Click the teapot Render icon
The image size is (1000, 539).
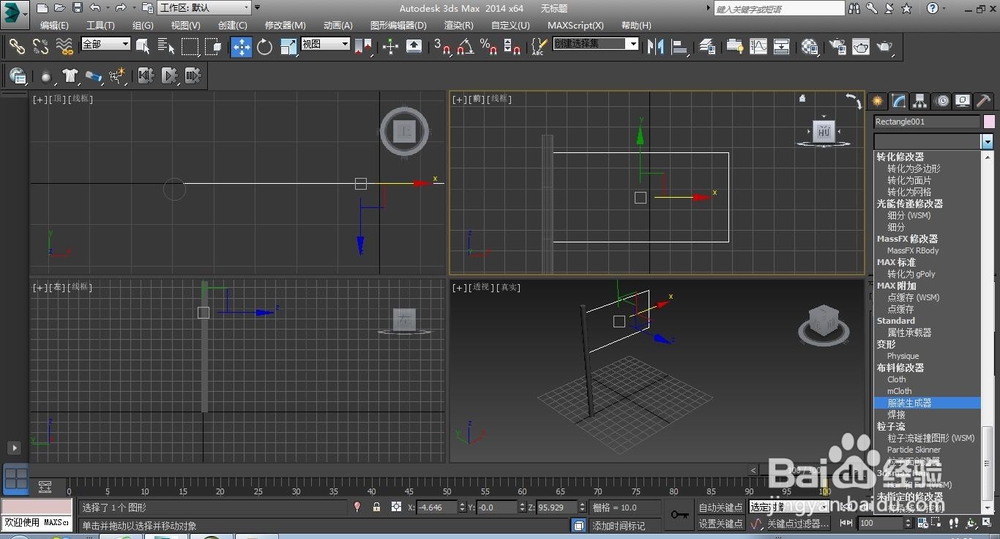coord(884,46)
